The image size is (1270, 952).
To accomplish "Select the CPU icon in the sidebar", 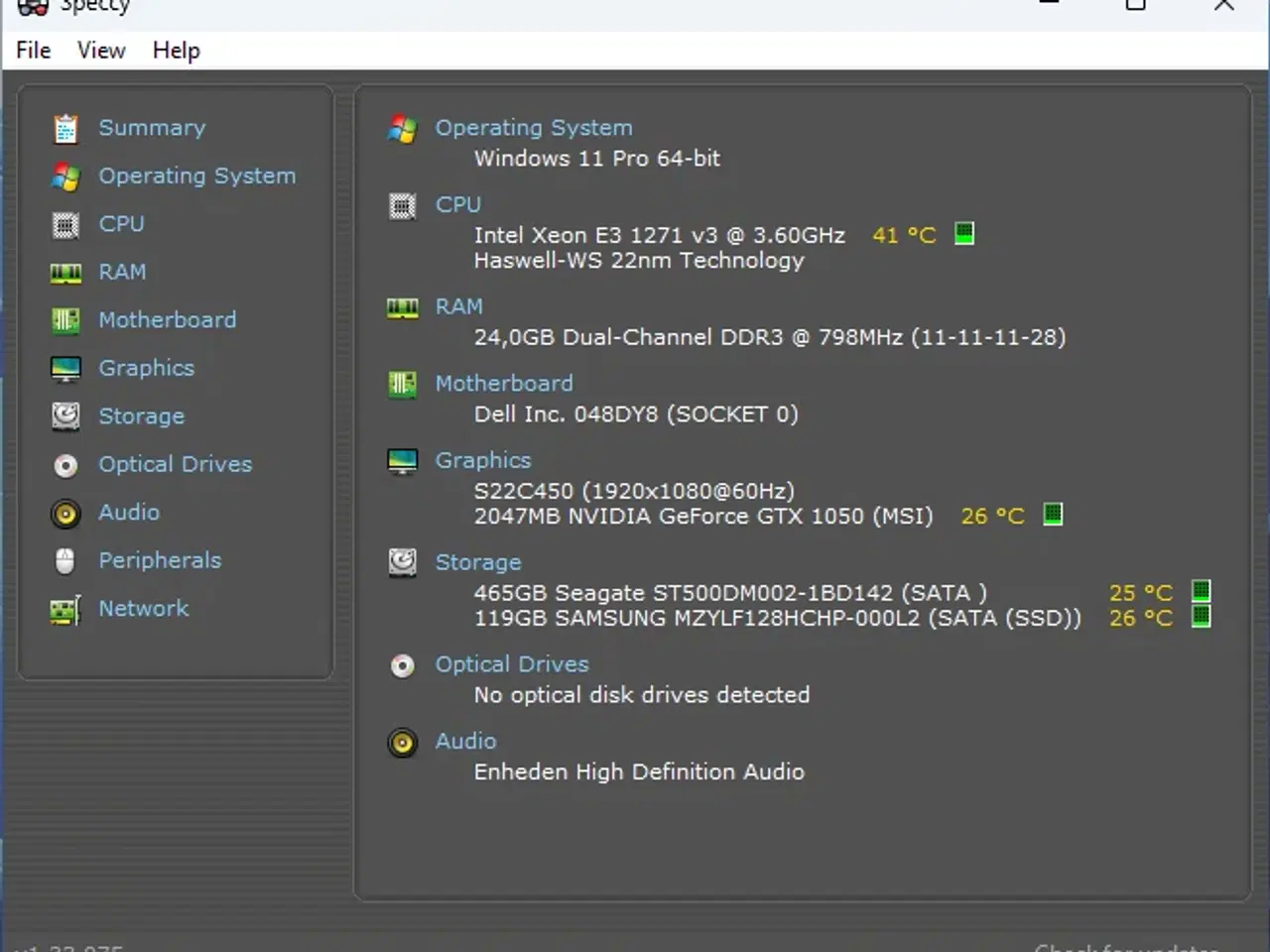I will click(x=65, y=224).
